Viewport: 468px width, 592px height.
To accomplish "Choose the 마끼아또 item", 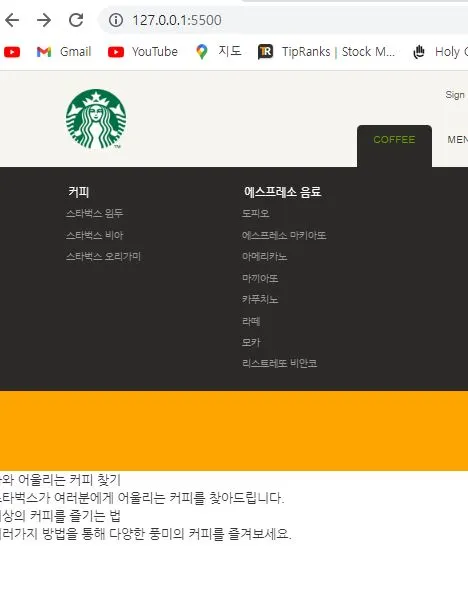I will (260, 278).
